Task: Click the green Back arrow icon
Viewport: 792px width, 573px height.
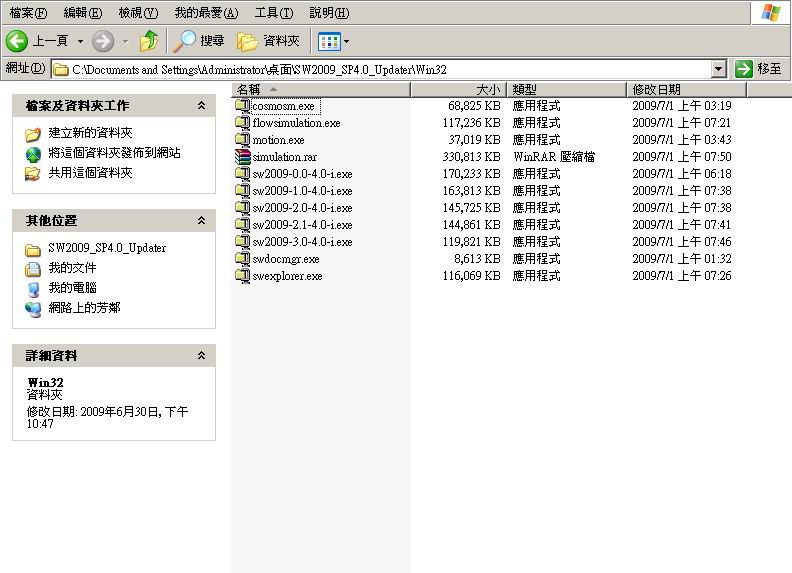Action: tap(17, 41)
